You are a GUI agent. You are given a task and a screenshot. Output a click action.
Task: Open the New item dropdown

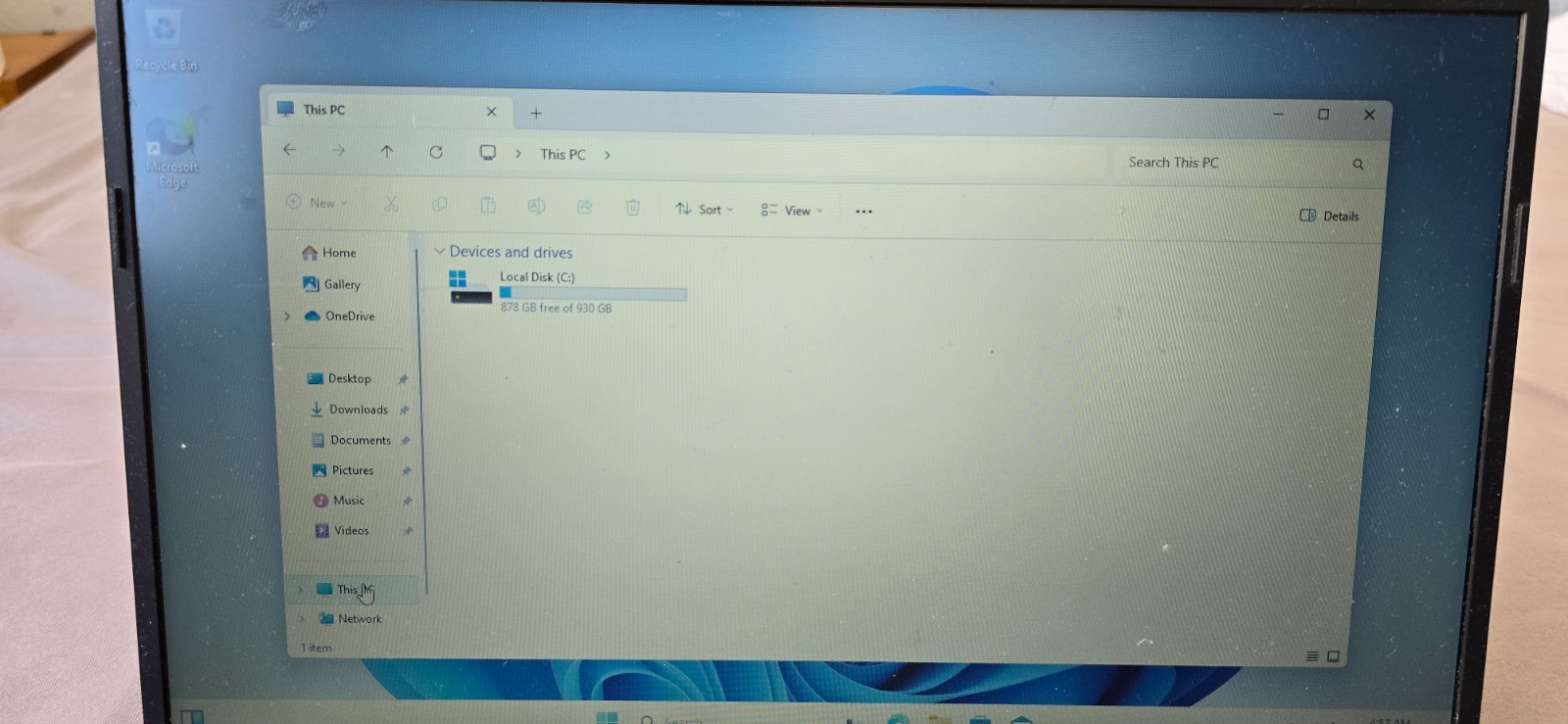[x=317, y=202]
